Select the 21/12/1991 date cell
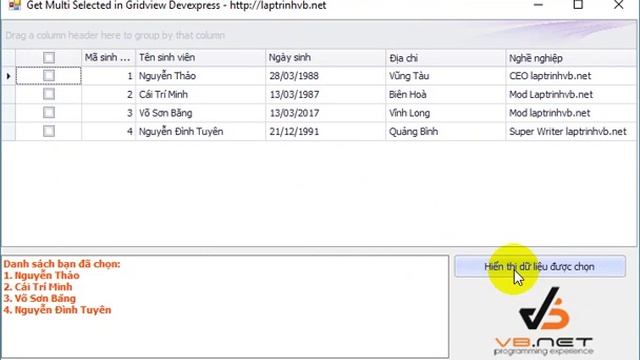Image resolution: width=640 pixels, height=360 pixels. [x=325, y=131]
